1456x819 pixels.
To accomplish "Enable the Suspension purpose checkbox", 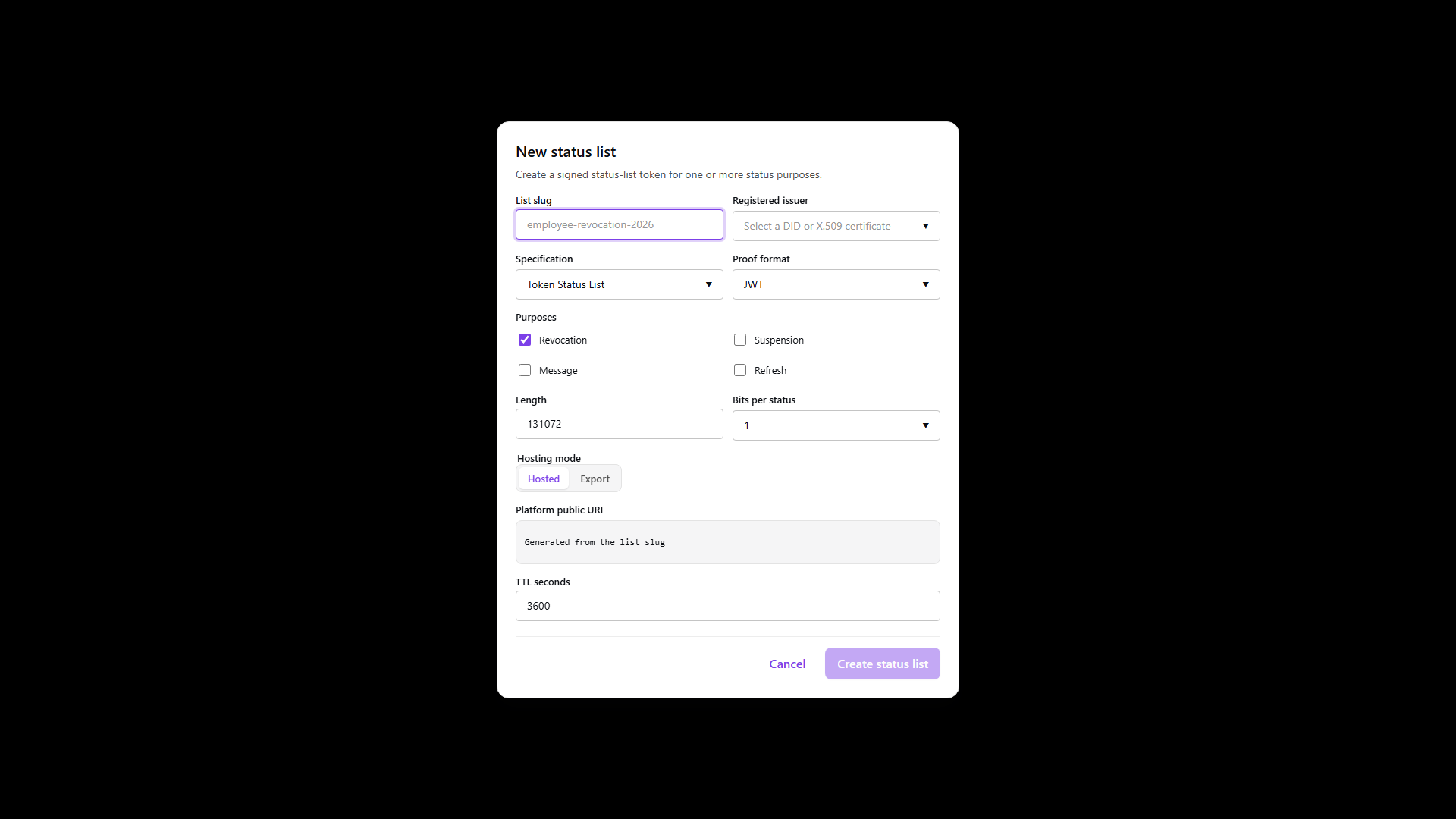I will click(x=740, y=340).
